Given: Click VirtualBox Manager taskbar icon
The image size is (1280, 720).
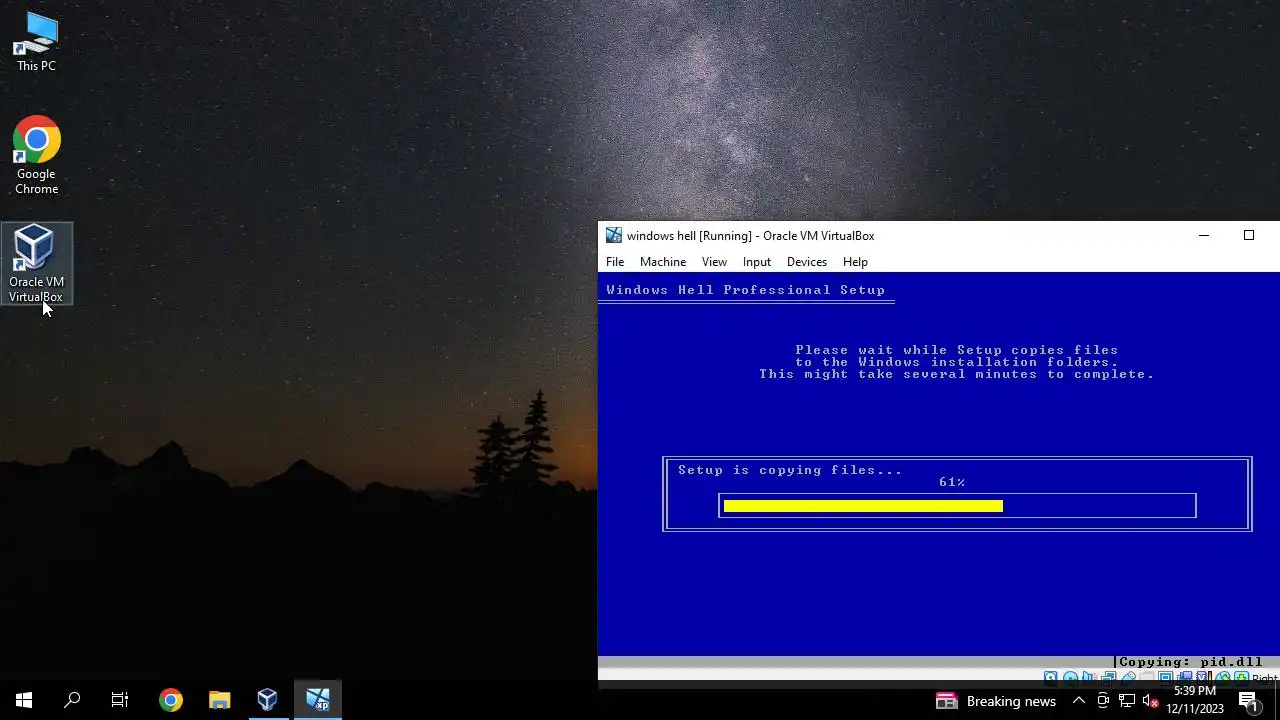Looking at the screenshot, I should (x=267, y=700).
